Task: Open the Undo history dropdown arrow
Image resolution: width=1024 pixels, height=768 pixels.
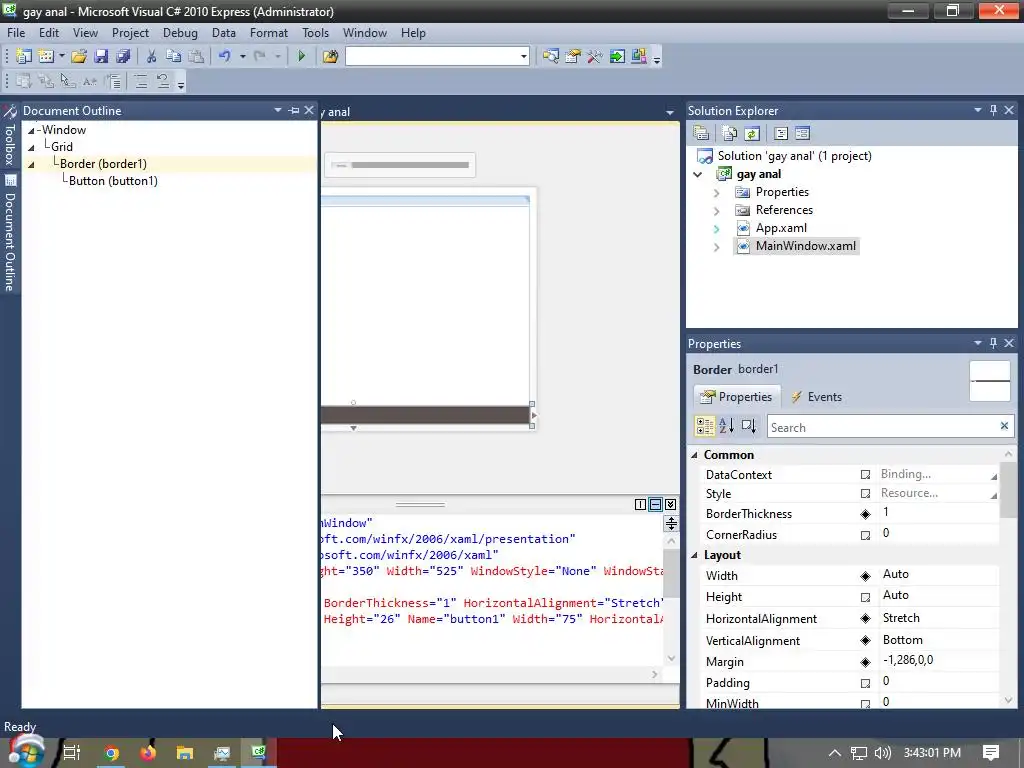Action: coord(242,57)
